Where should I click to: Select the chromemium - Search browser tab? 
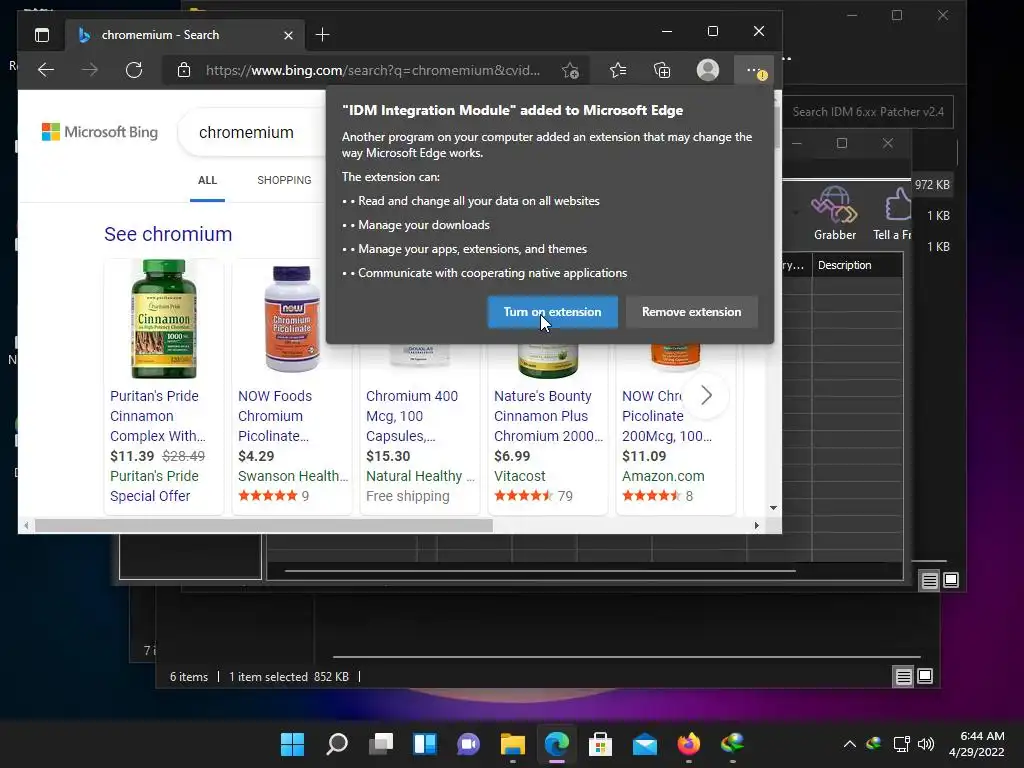pos(185,35)
